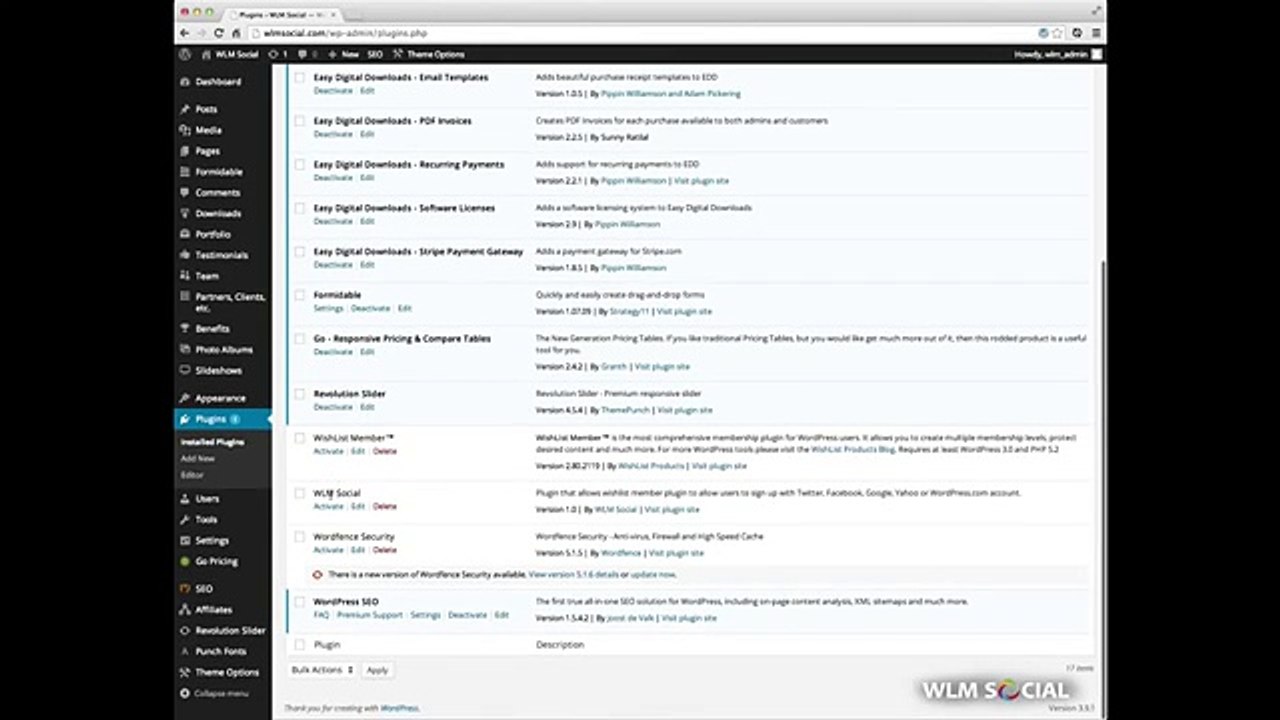Viewport: 1280px width, 720px height.
Task: Click the Benefits icon in sidebar
Action: (x=185, y=328)
